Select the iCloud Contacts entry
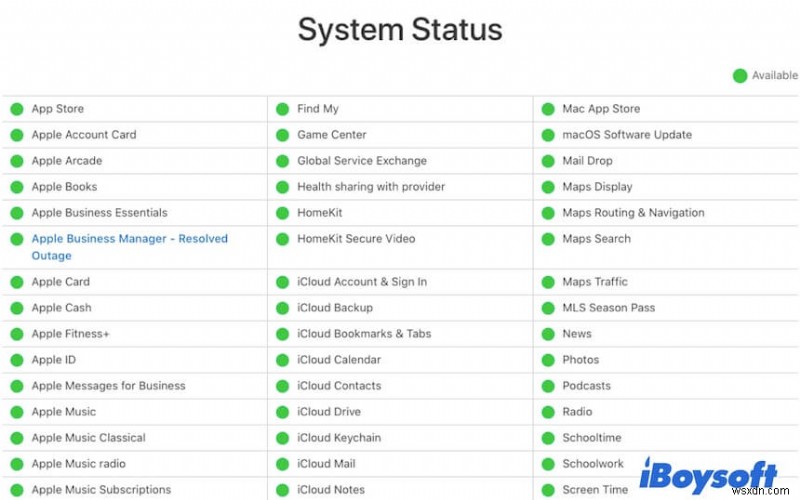This screenshot has width=800, height=500. [x=339, y=386]
